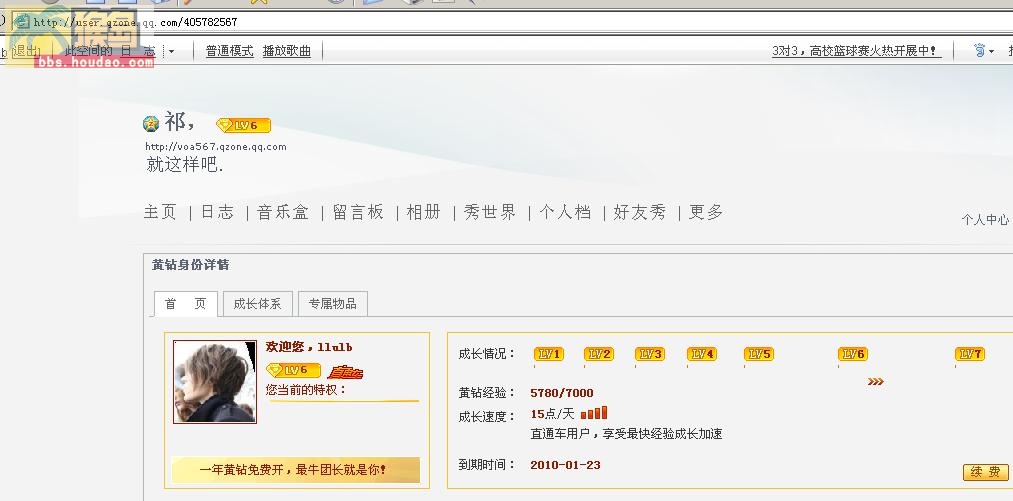Open the 留言板 navigation item
This screenshot has height=501, width=1013.
(x=359, y=212)
